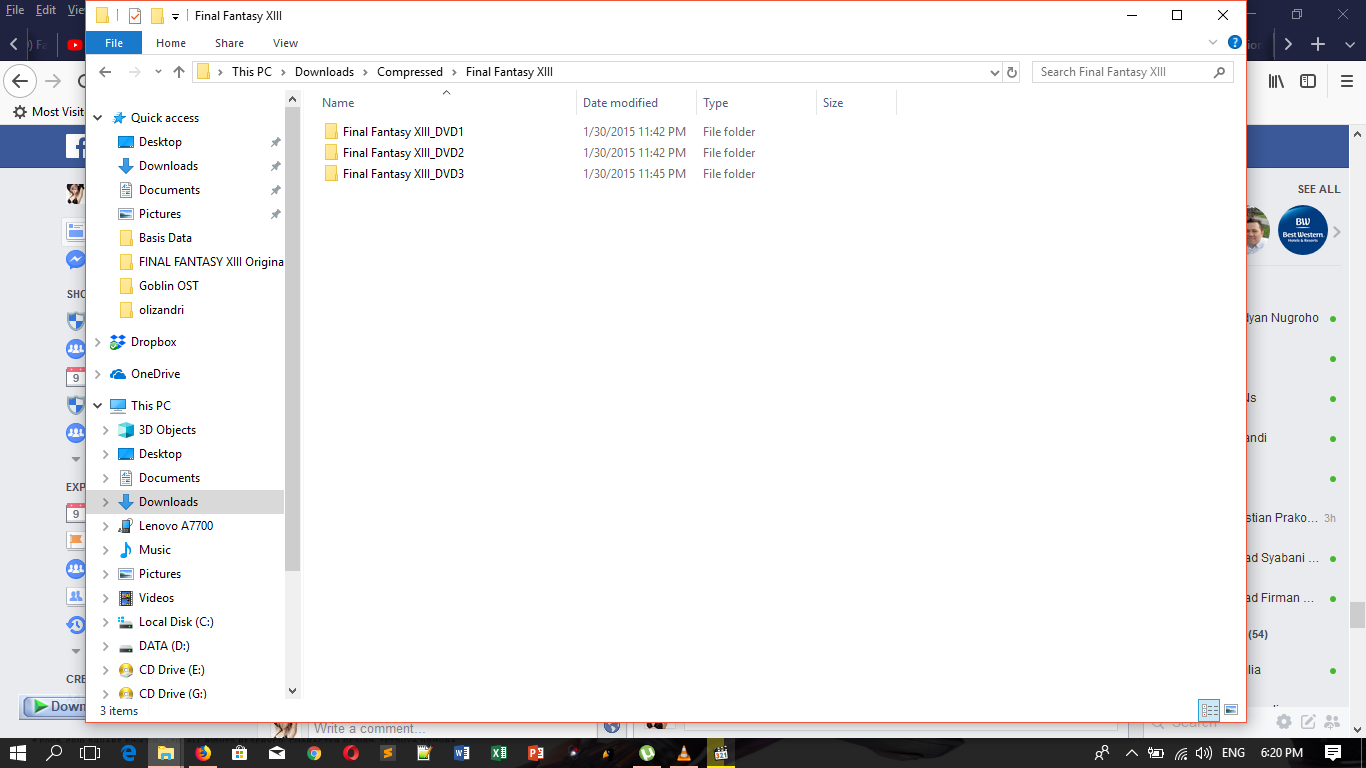The height and width of the screenshot is (768, 1366).
Task: Open Google Chrome from the taskbar
Action: click(314, 752)
